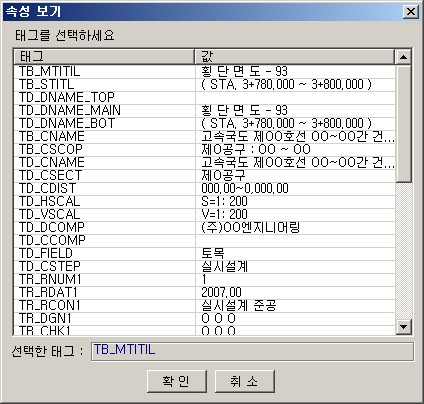The height and width of the screenshot is (404, 424).
Task: Click the scrollbar down arrow
Action: (403, 326)
